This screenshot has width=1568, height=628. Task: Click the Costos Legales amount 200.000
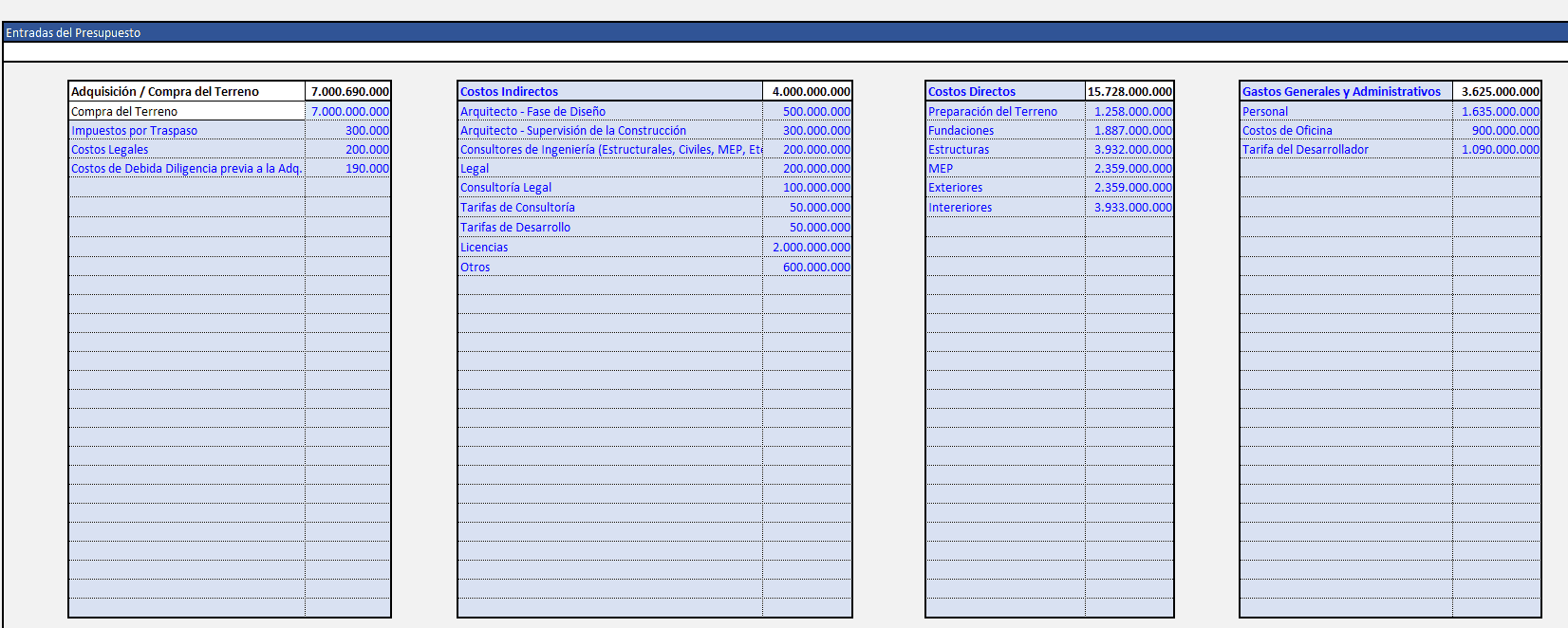click(348, 149)
